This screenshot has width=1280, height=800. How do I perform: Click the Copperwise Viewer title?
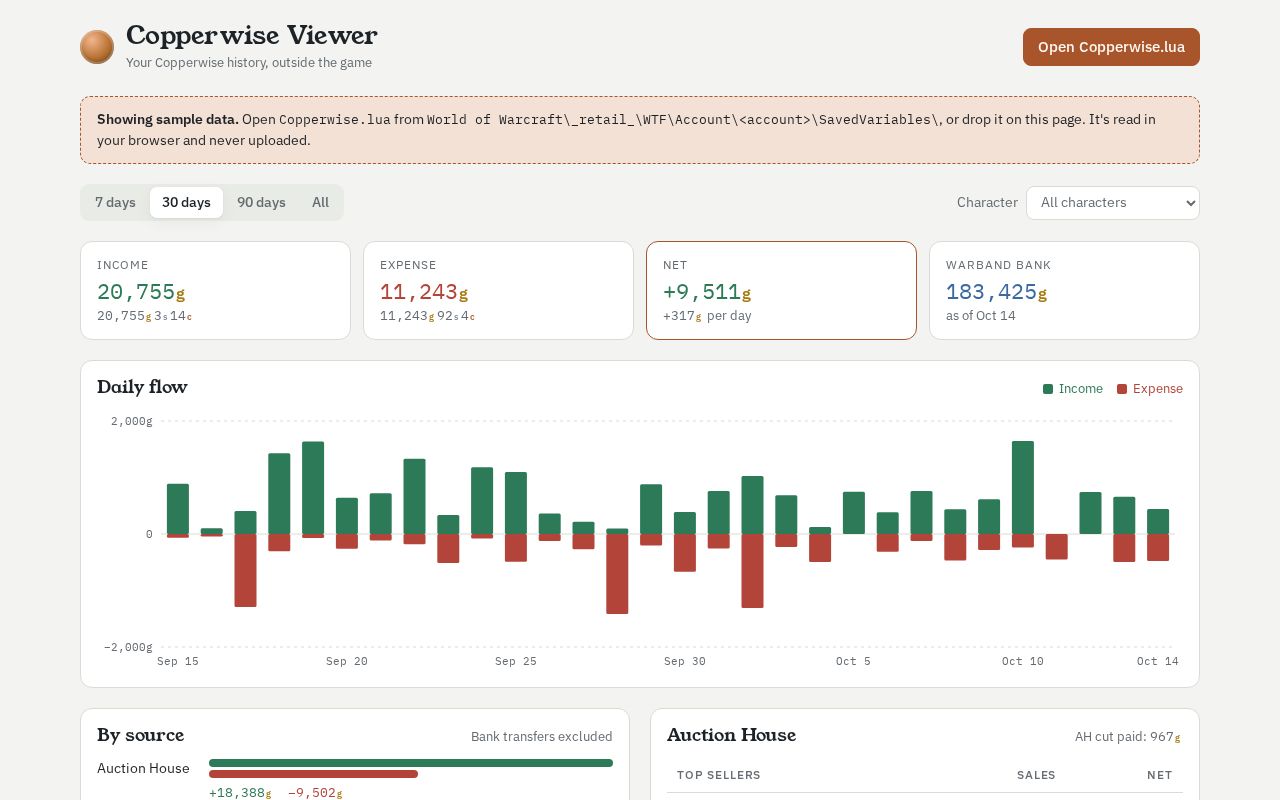coord(252,36)
